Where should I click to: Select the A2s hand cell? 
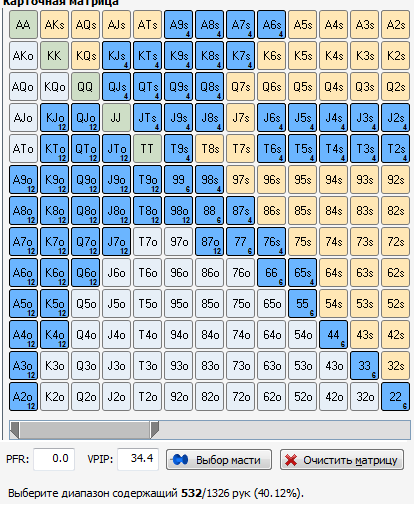pyautogui.click(x=395, y=25)
